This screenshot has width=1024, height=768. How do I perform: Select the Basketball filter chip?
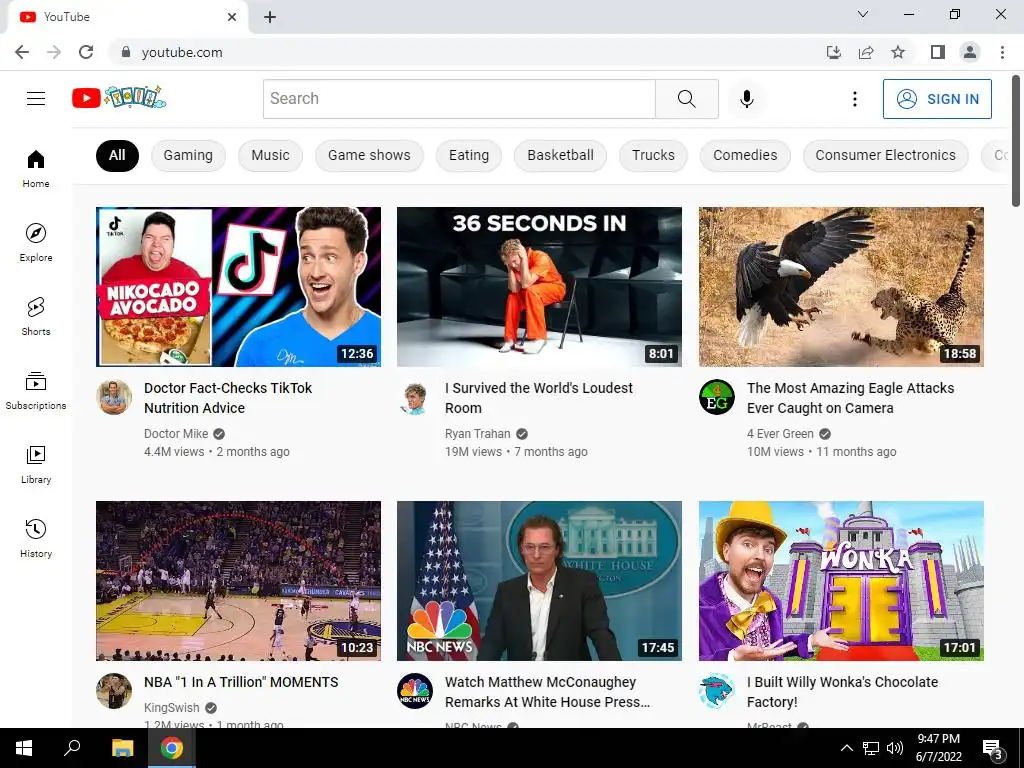point(560,155)
